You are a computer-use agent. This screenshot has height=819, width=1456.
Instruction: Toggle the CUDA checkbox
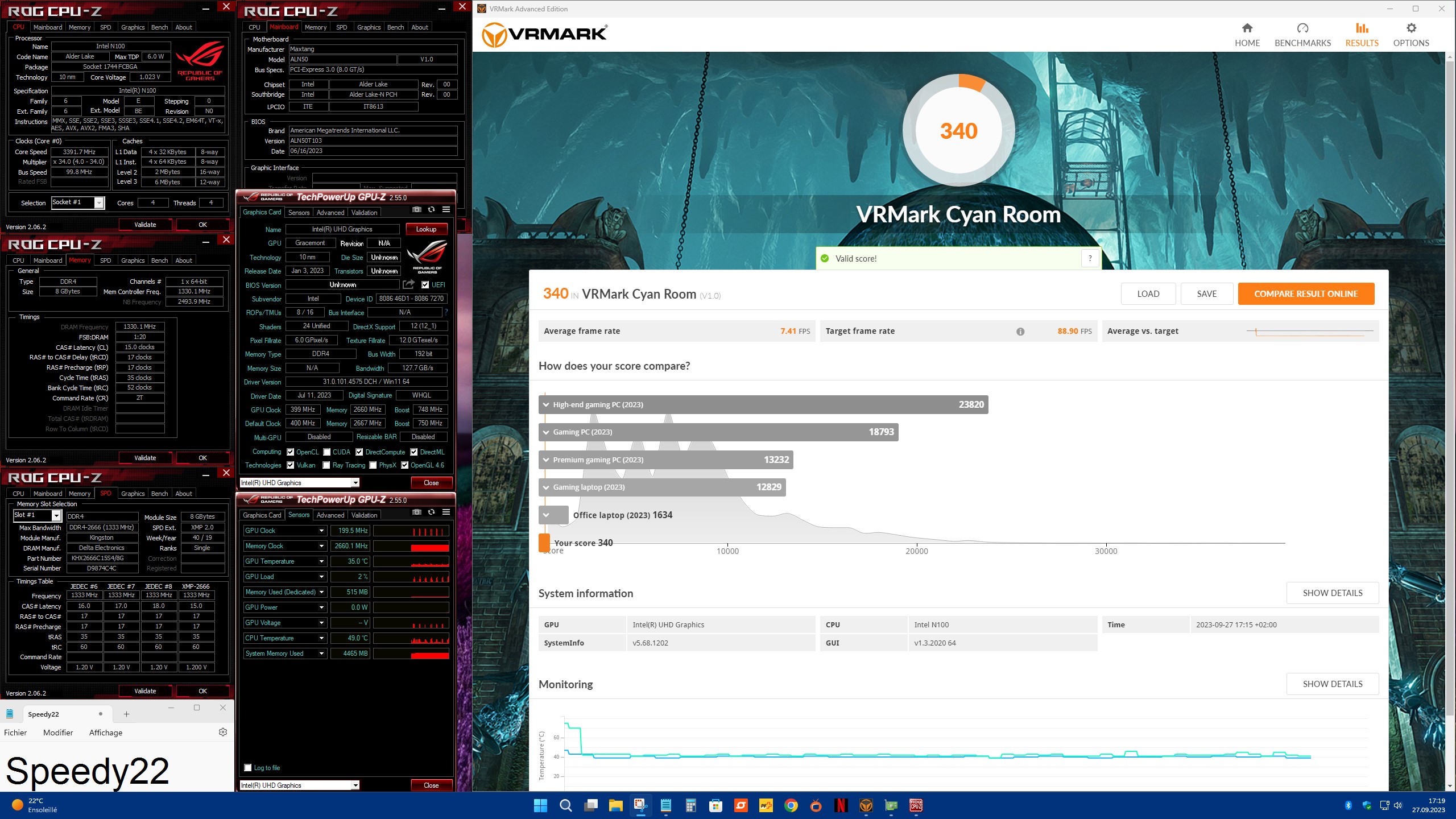pyautogui.click(x=327, y=452)
